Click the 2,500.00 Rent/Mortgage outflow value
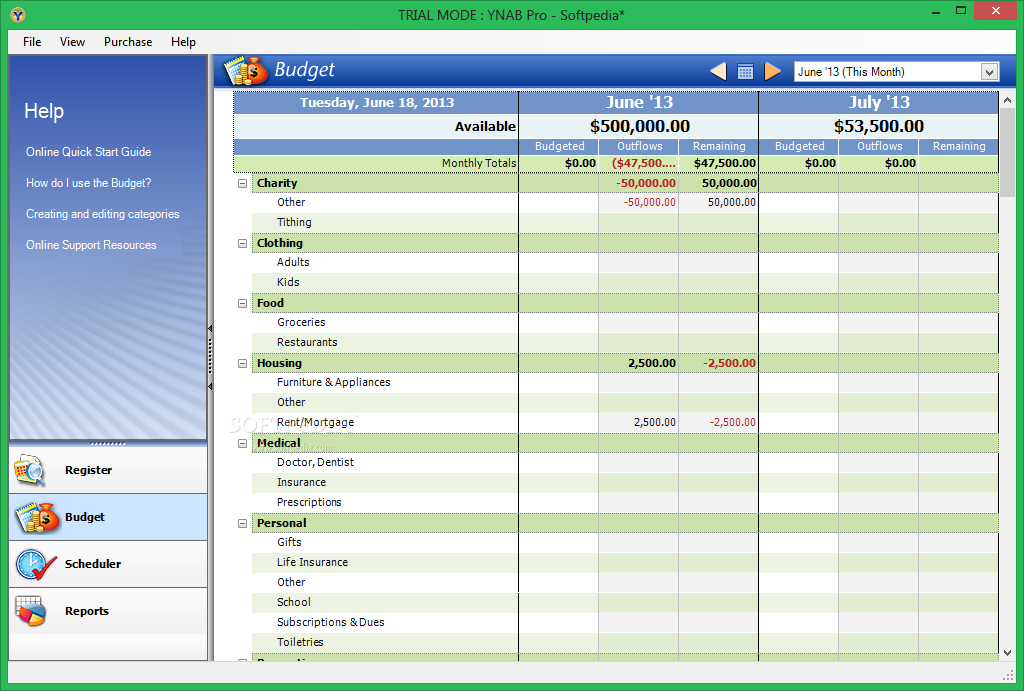The height and width of the screenshot is (691, 1024). [654, 423]
